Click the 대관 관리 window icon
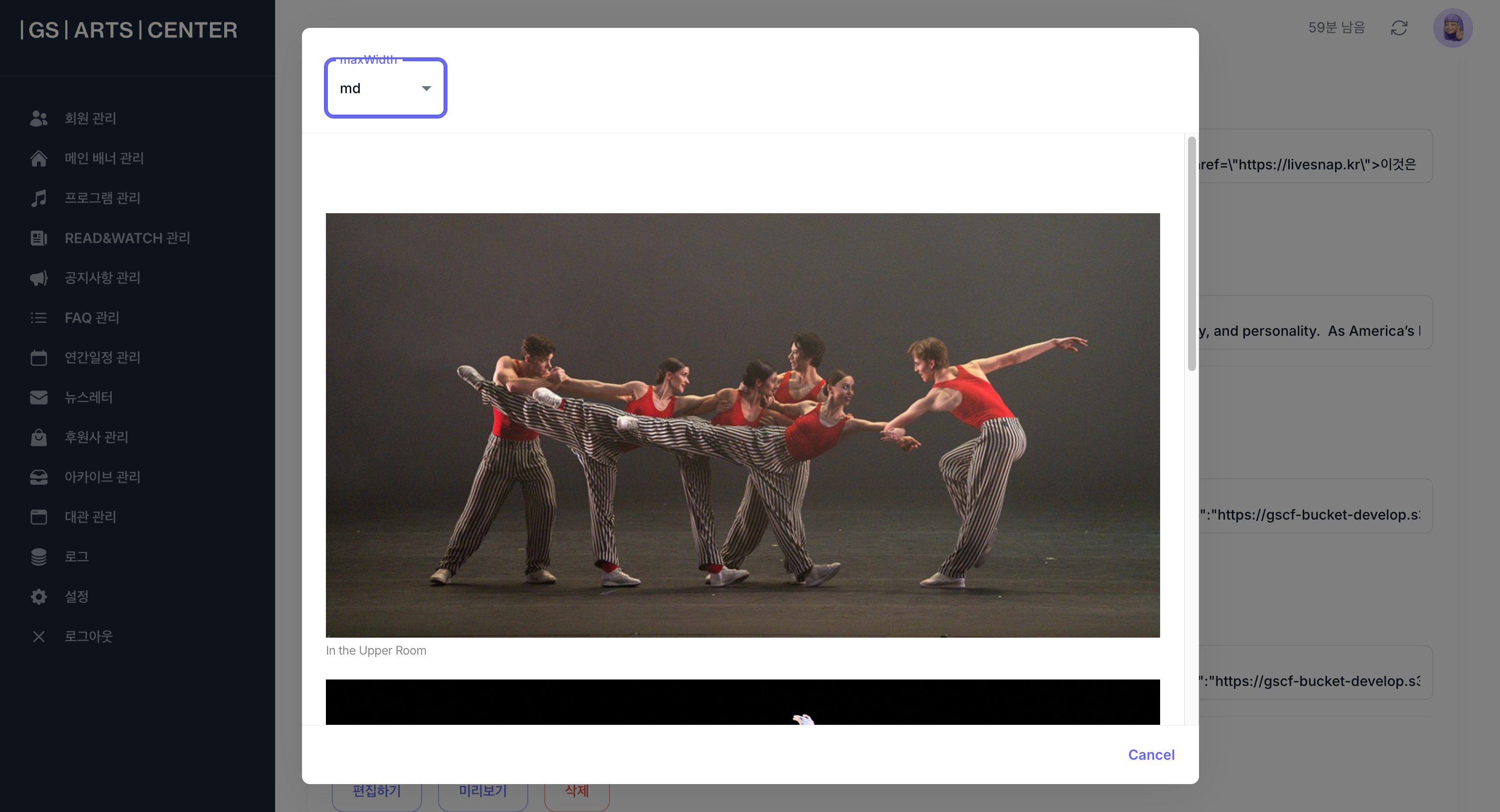 38,517
